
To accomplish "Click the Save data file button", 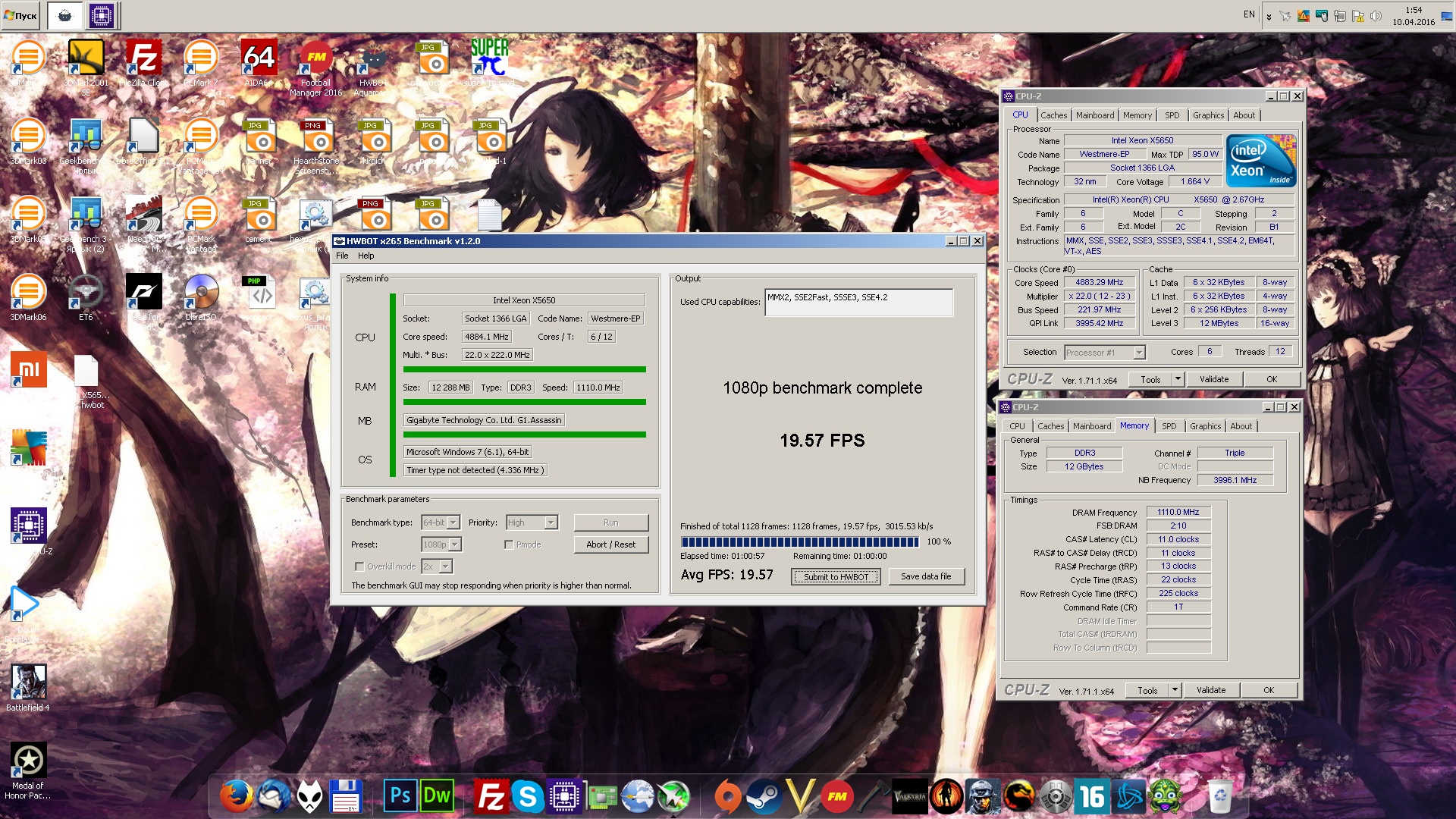I will (926, 576).
